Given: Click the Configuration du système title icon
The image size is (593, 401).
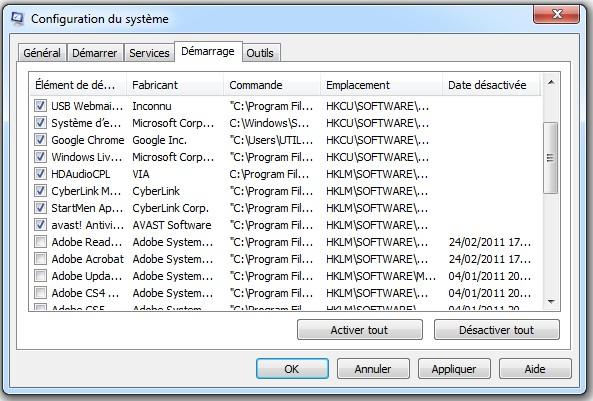Looking at the screenshot, I should tap(17, 19).
